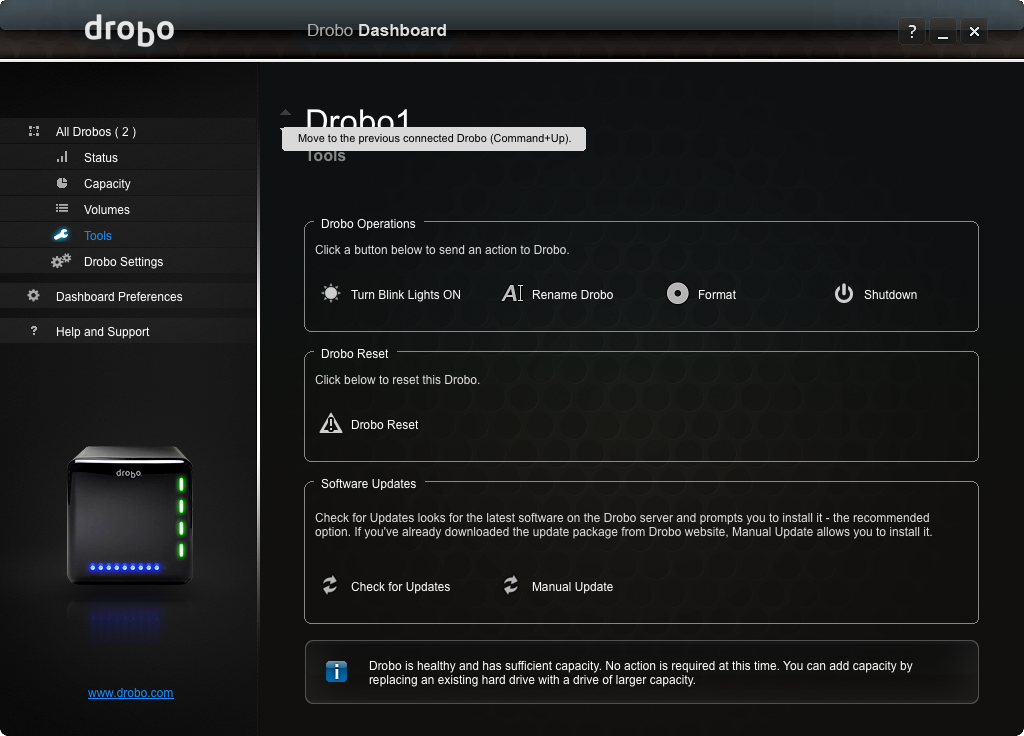Visit the www.drobo.com link

pos(130,693)
